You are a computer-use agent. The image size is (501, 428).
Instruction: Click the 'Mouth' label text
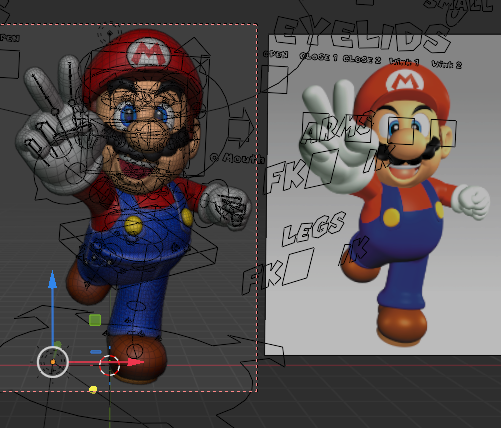(x=243, y=159)
